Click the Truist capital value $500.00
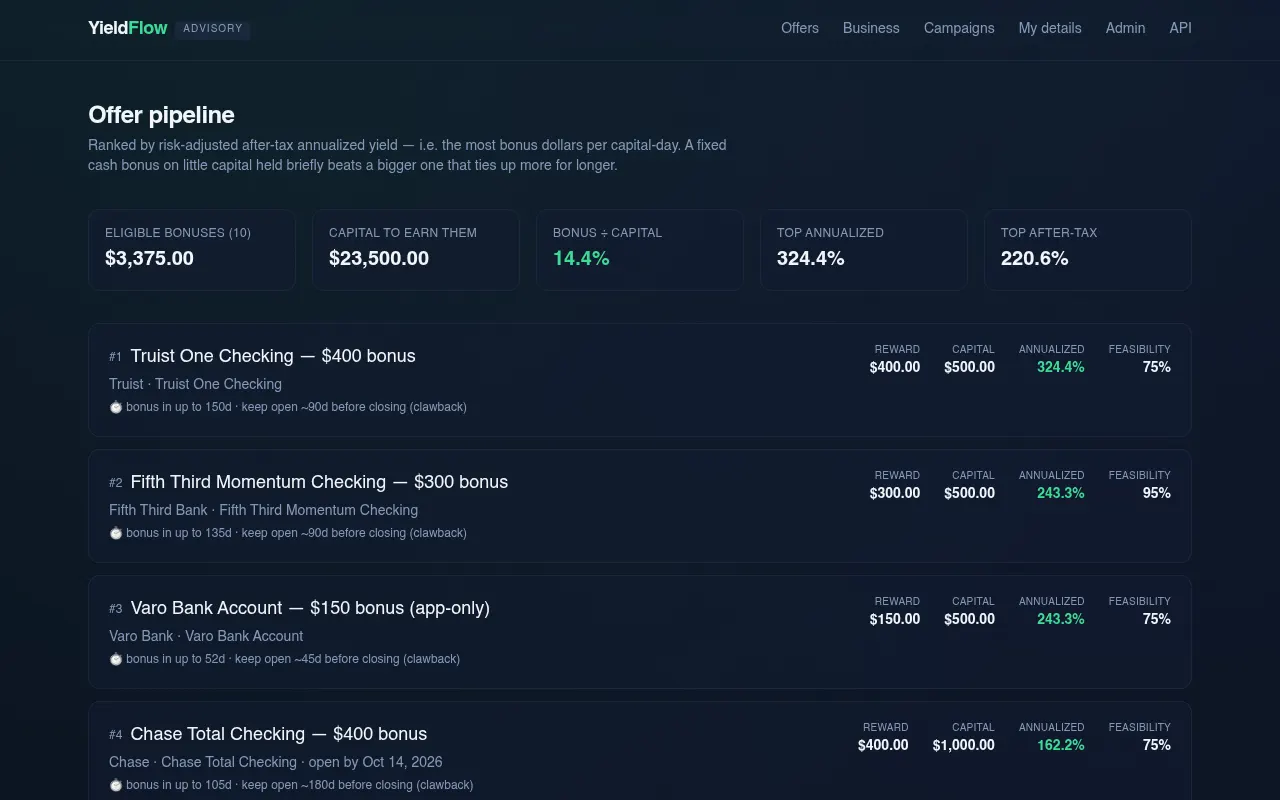This screenshot has height=800, width=1280. (969, 367)
